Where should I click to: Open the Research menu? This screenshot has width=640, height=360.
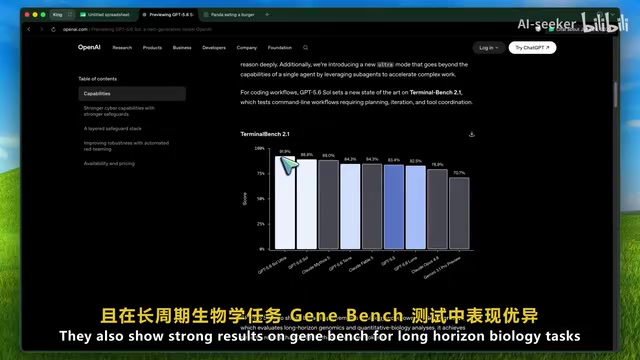122,48
